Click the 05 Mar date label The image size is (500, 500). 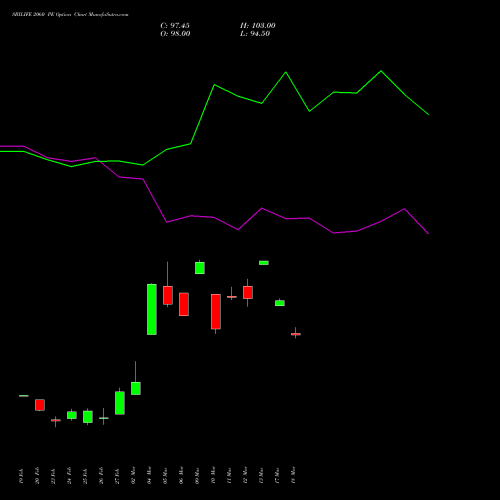point(165,475)
